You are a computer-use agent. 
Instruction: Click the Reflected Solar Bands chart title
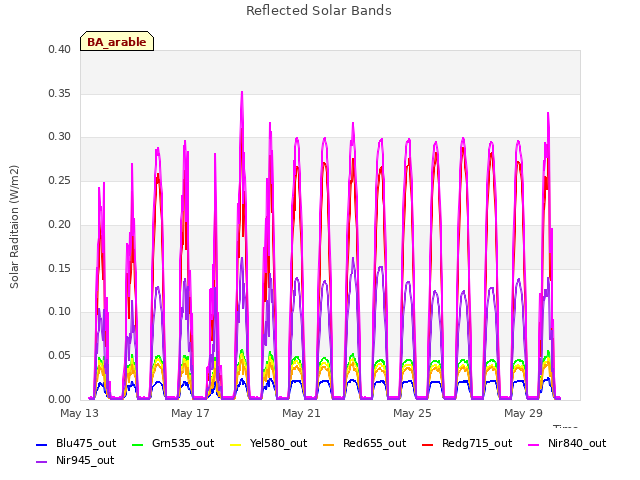click(319, 11)
